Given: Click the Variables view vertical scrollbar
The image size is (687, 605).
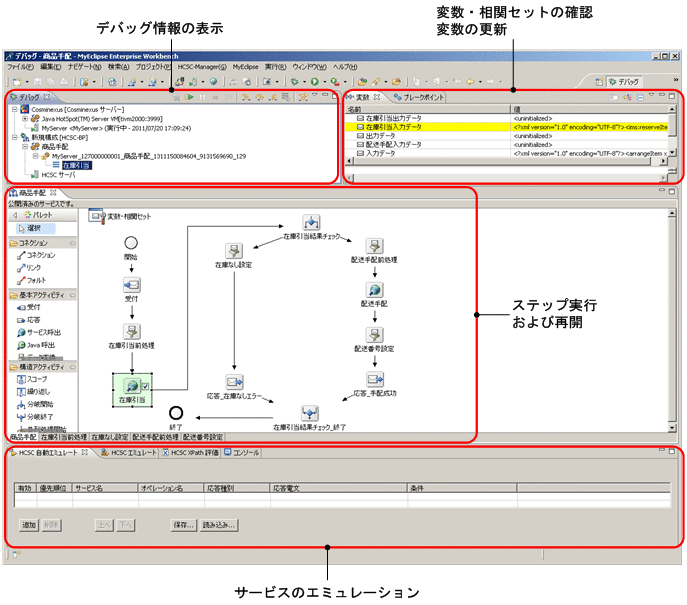Looking at the screenshot, I should click(672, 131).
